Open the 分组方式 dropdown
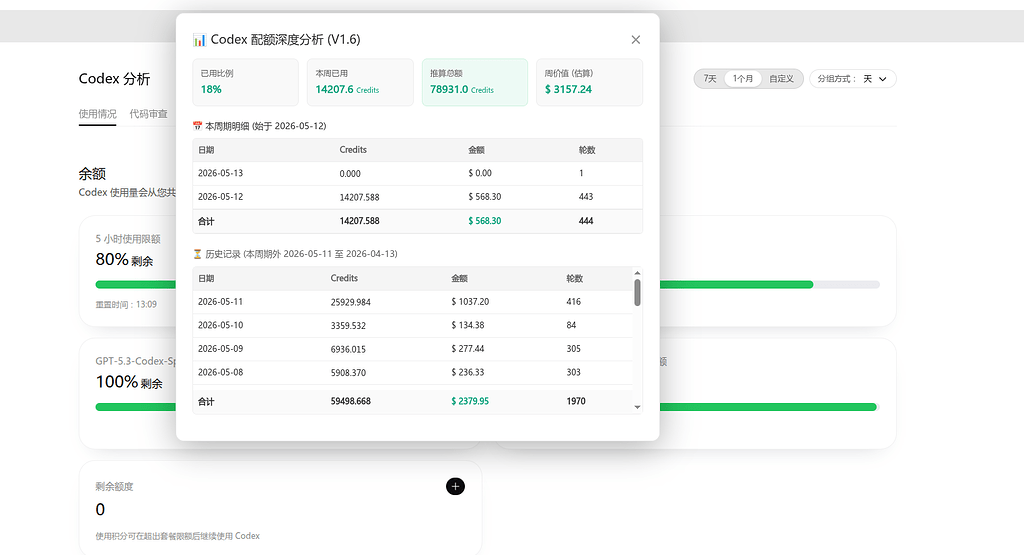The height and width of the screenshot is (555, 1024). tap(852, 78)
